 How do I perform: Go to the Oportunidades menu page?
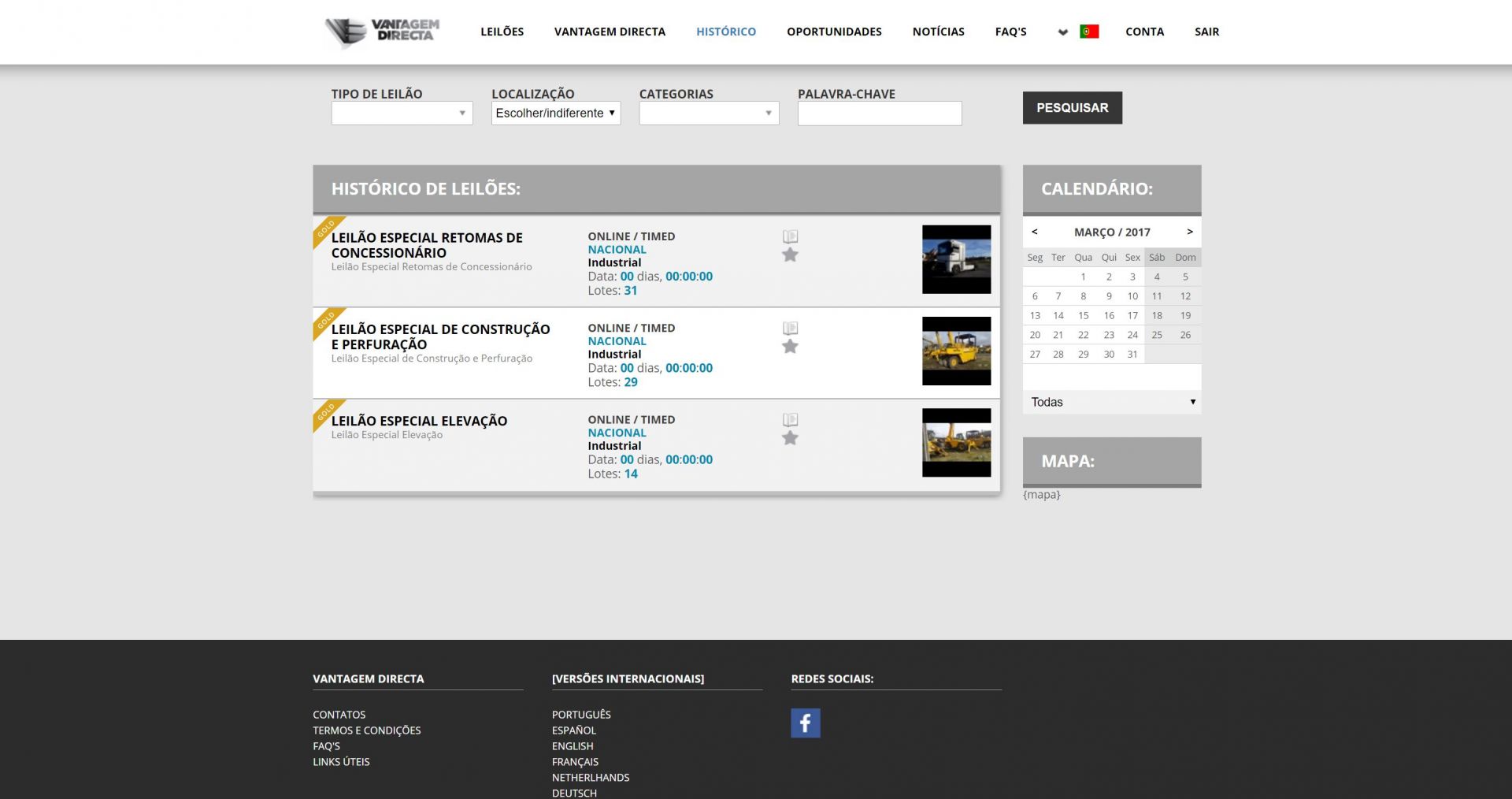coord(834,32)
